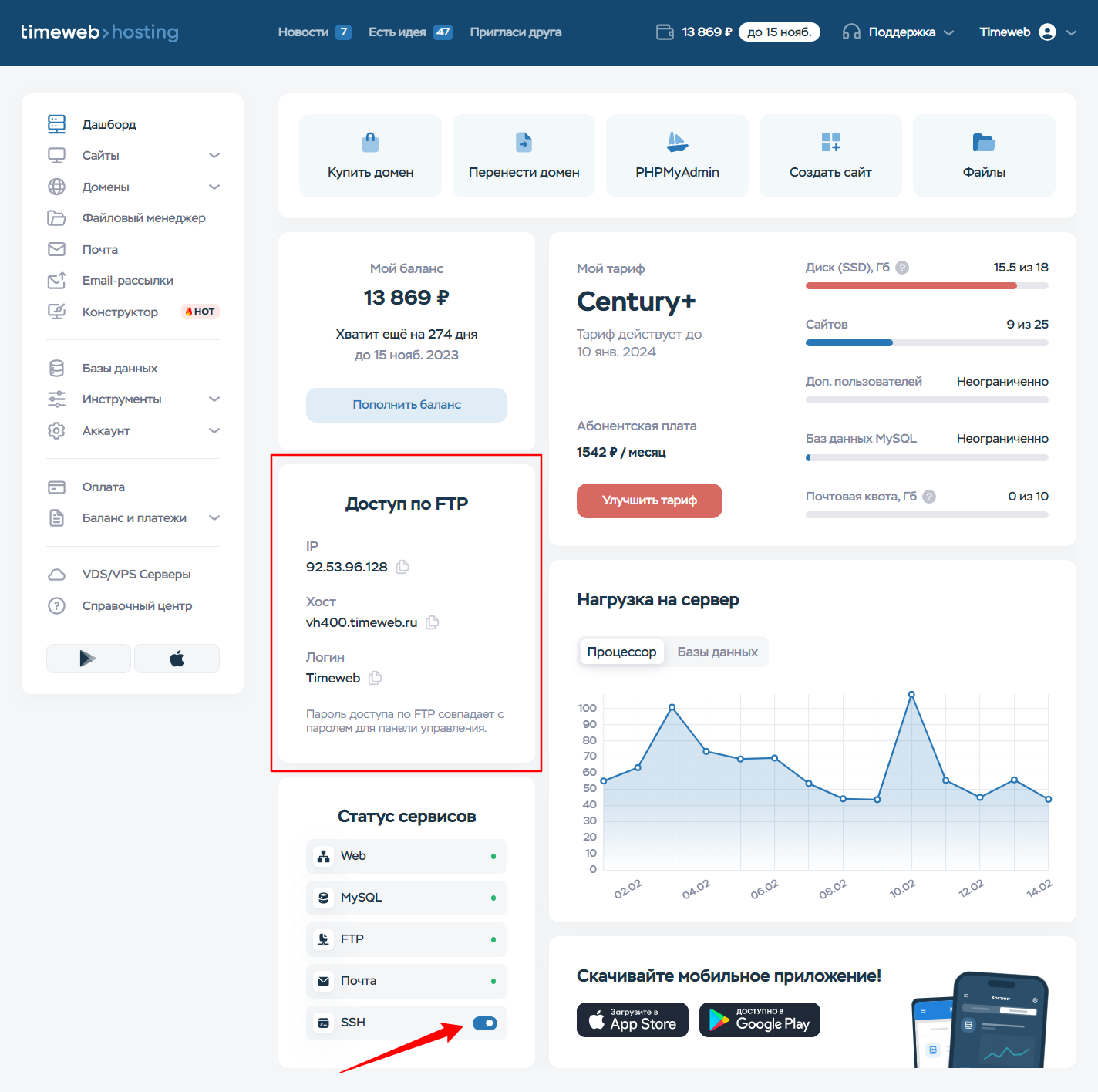Open PHPMyAdmin shortcut tile
1098x1092 pixels.
(677, 156)
